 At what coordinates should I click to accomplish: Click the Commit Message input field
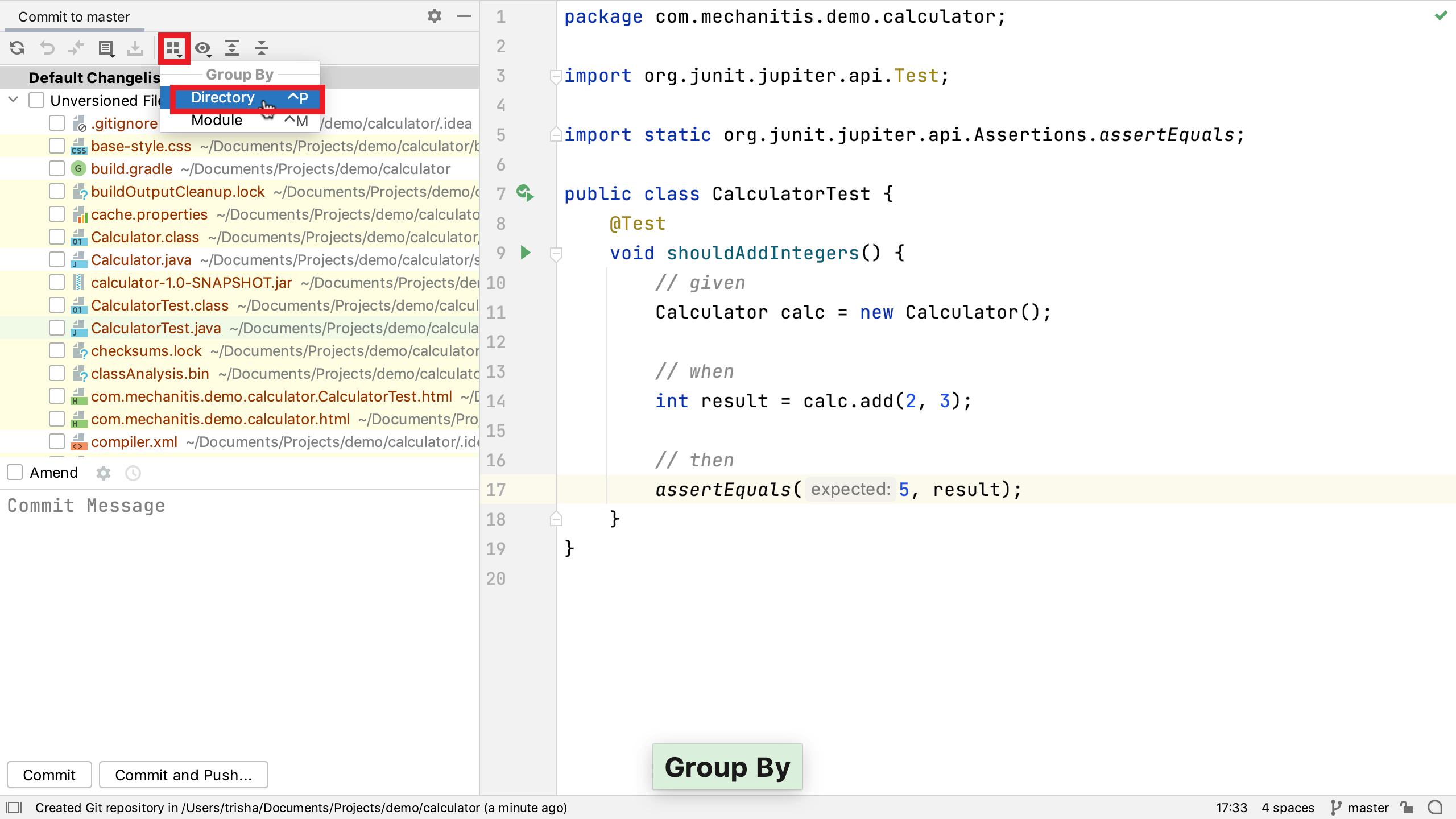[240, 506]
